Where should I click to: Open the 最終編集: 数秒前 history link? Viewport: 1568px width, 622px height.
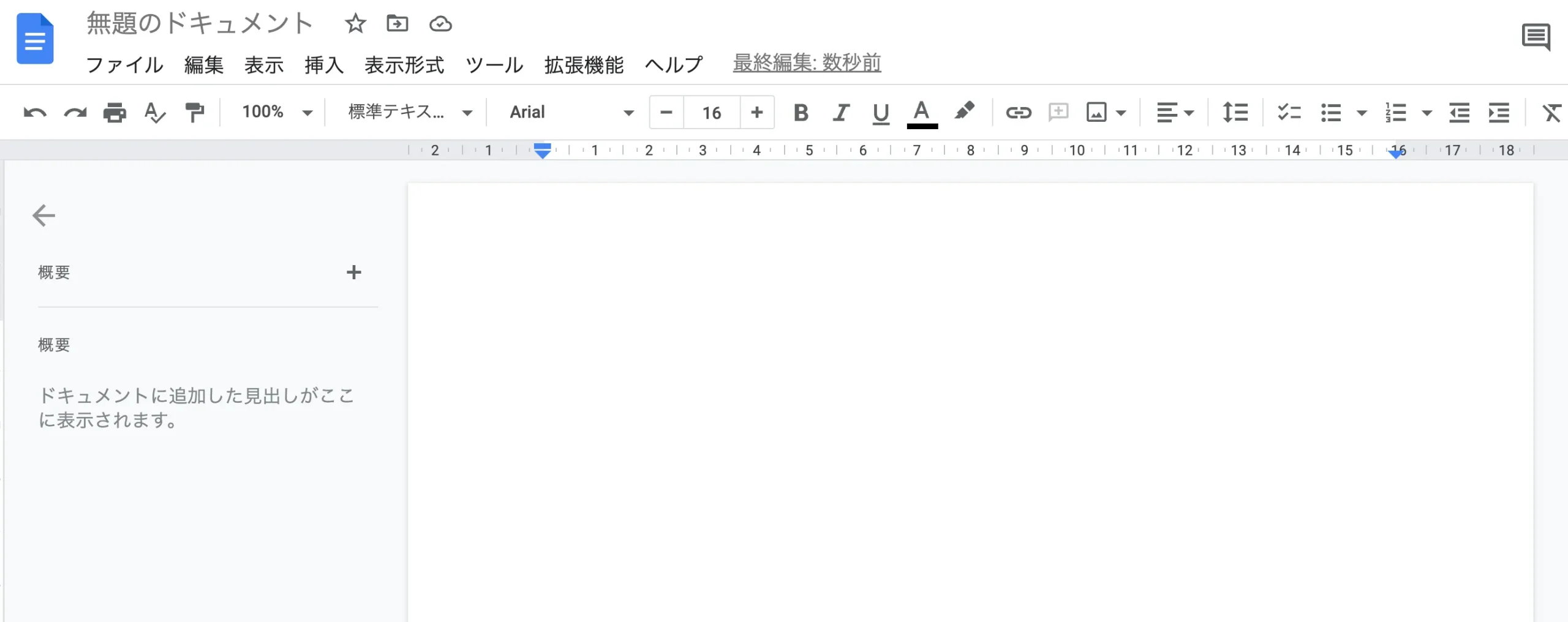807,63
